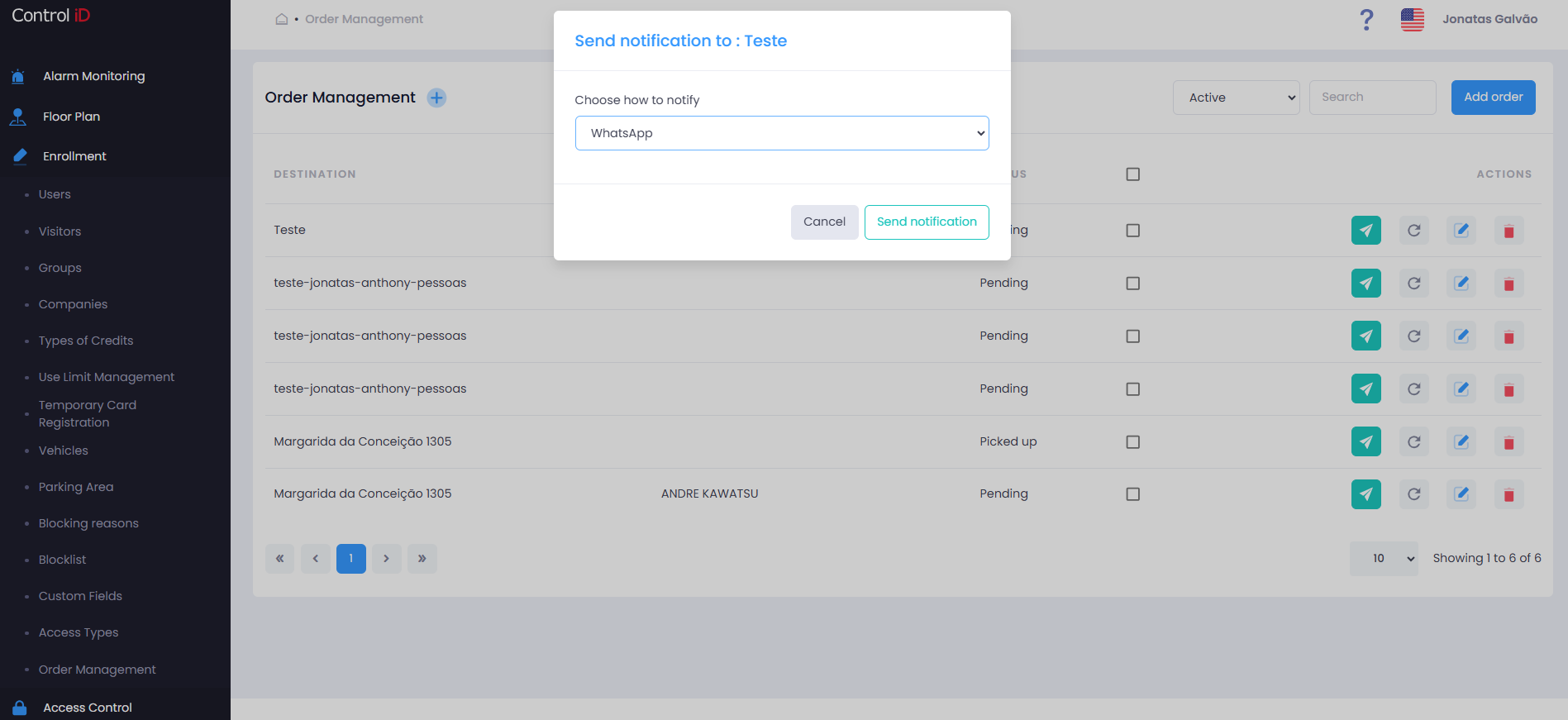Open Companies in the sidebar

73,304
